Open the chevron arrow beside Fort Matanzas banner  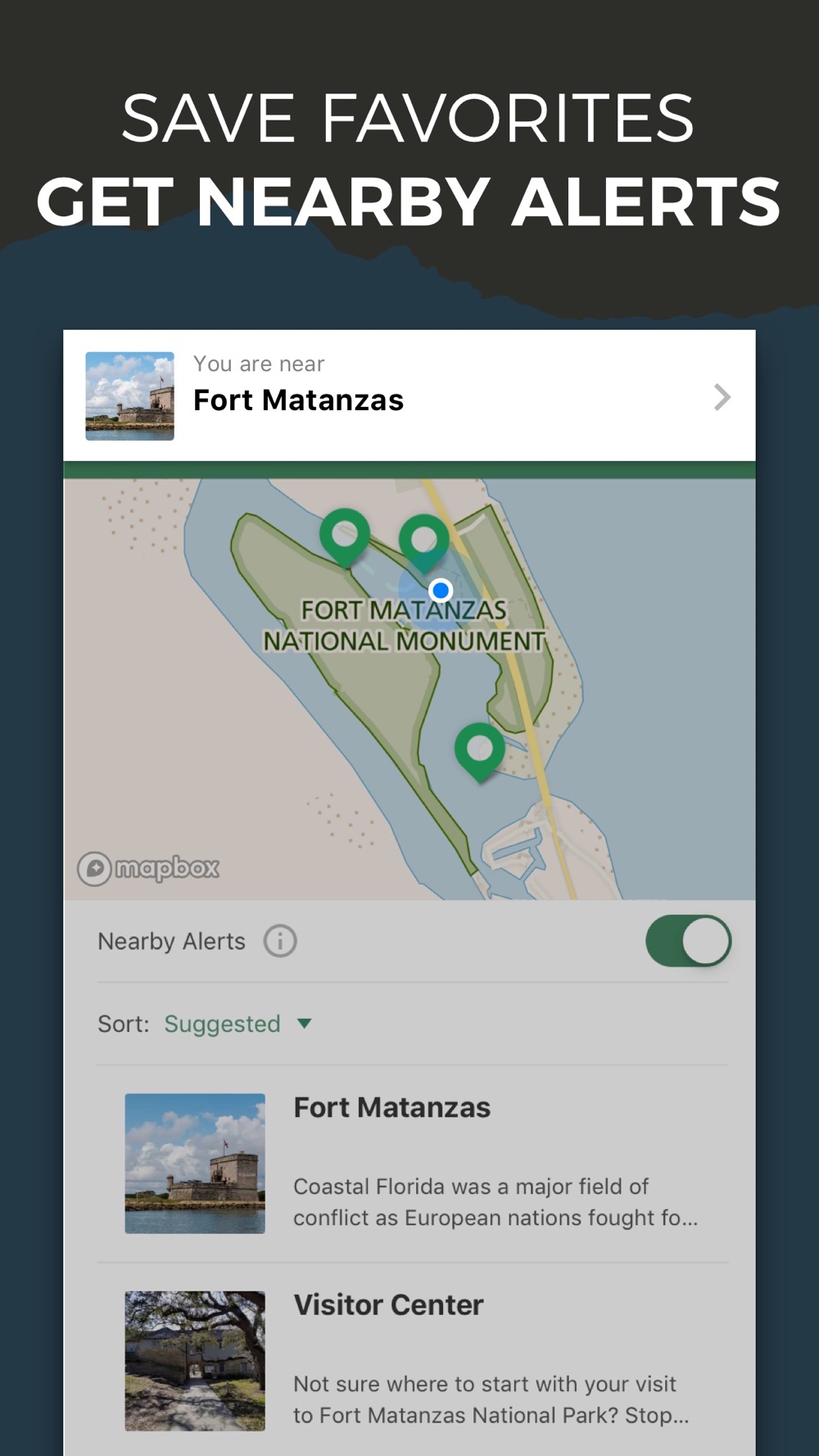722,397
